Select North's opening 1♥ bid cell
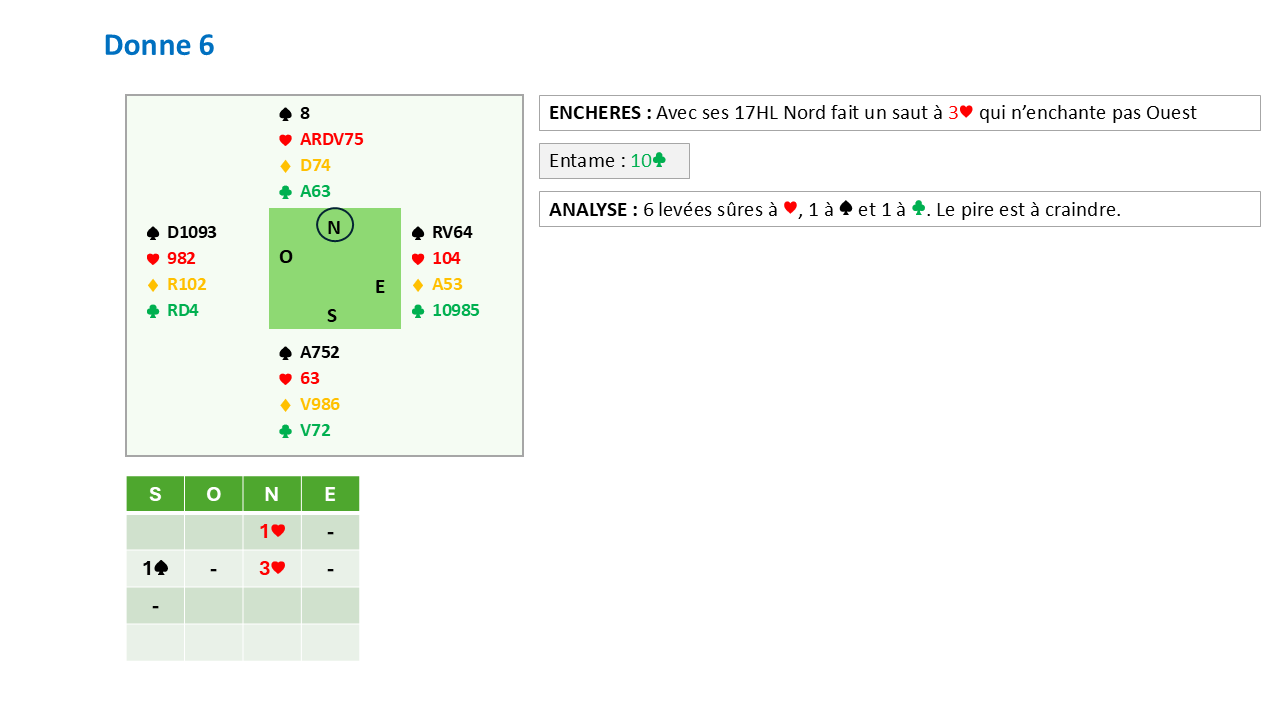This screenshot has height=720, width=1280. (x=272, y=532)
